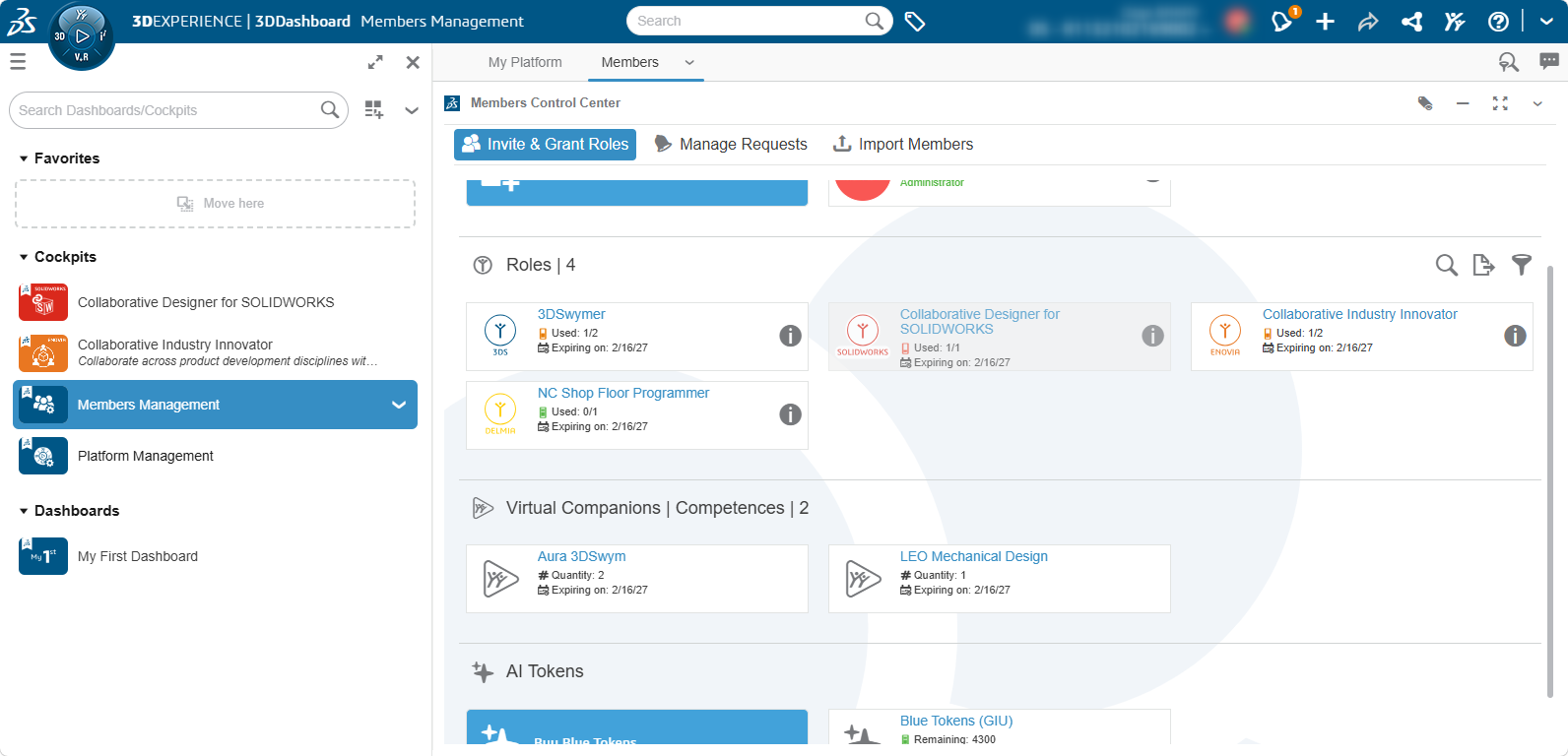Click the tag icon beside the search bar
Image resolution: width=1568 pixels, height=756 pixels.
[x=915, y=22]
